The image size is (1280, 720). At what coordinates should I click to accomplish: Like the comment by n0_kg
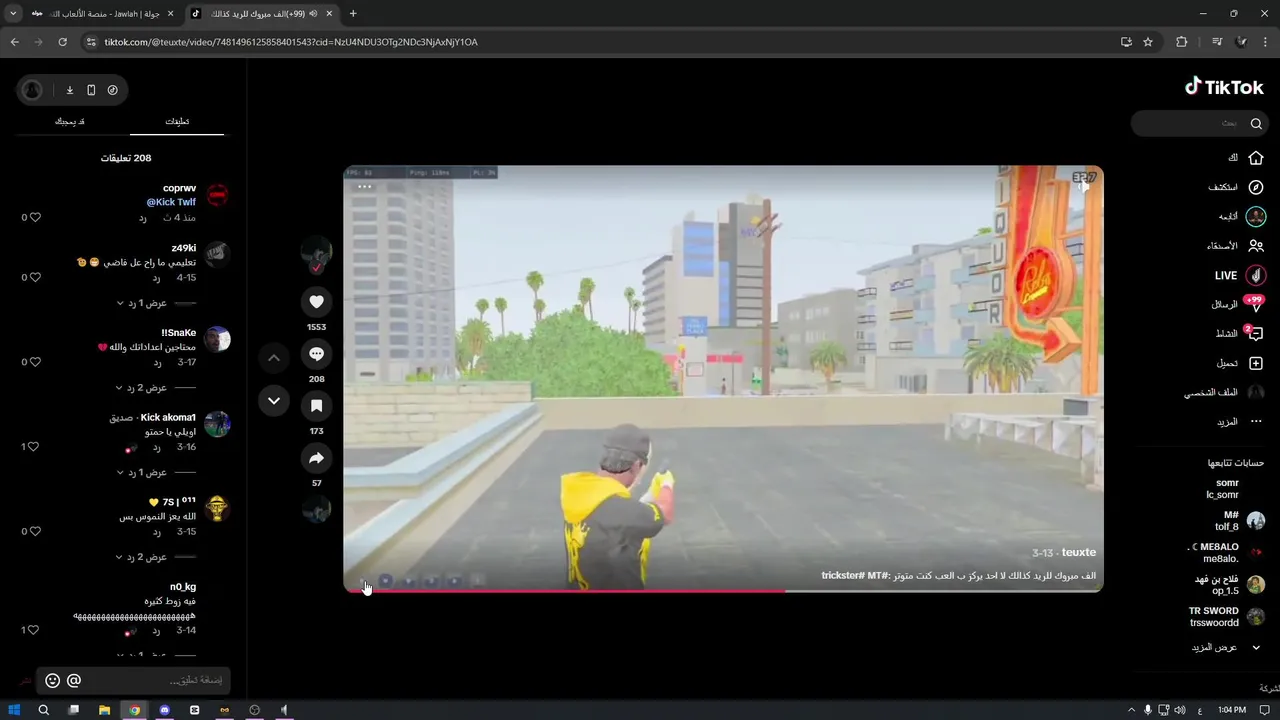(x=31, y=630)
